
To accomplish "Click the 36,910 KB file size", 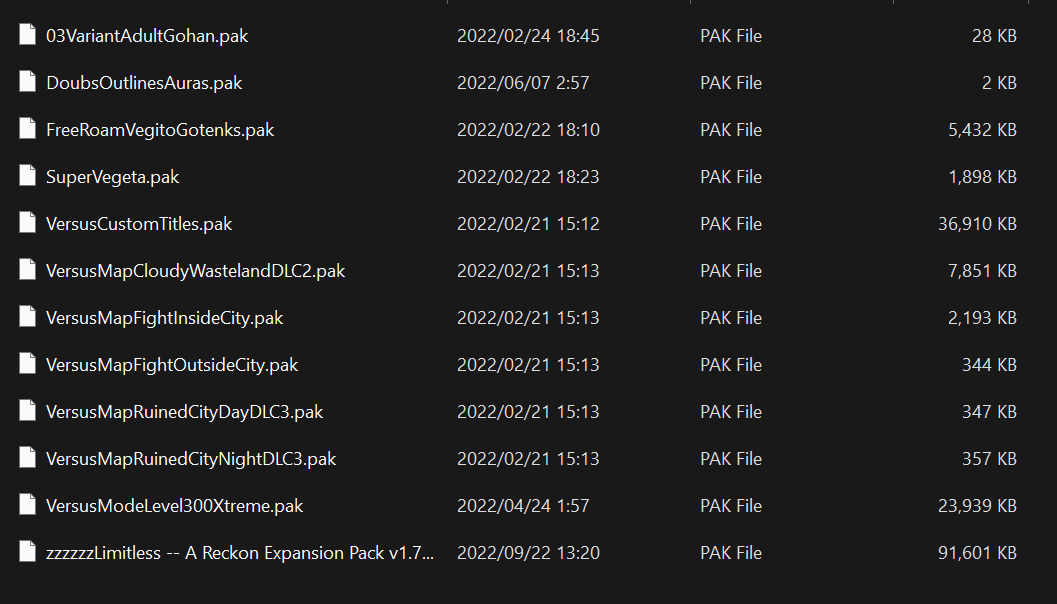I will pos(977,224).
